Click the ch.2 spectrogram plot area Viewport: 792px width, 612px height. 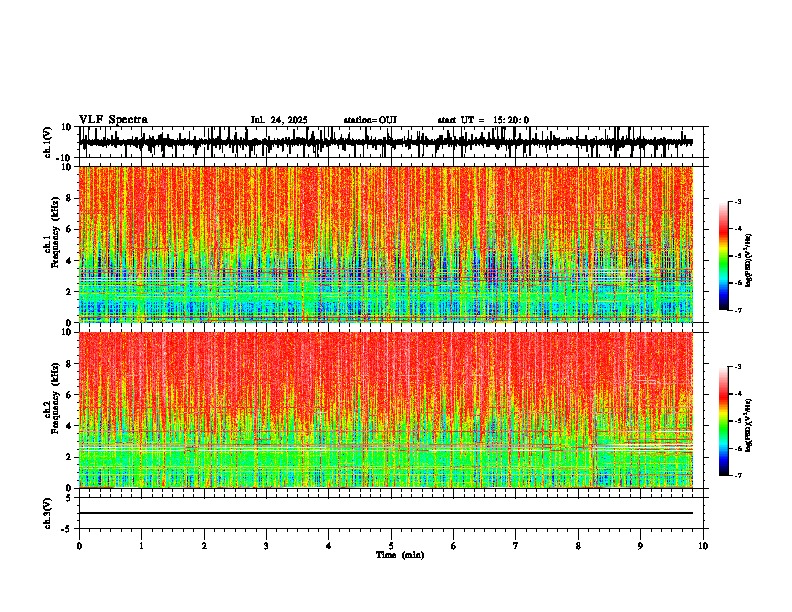coord(385,410)
